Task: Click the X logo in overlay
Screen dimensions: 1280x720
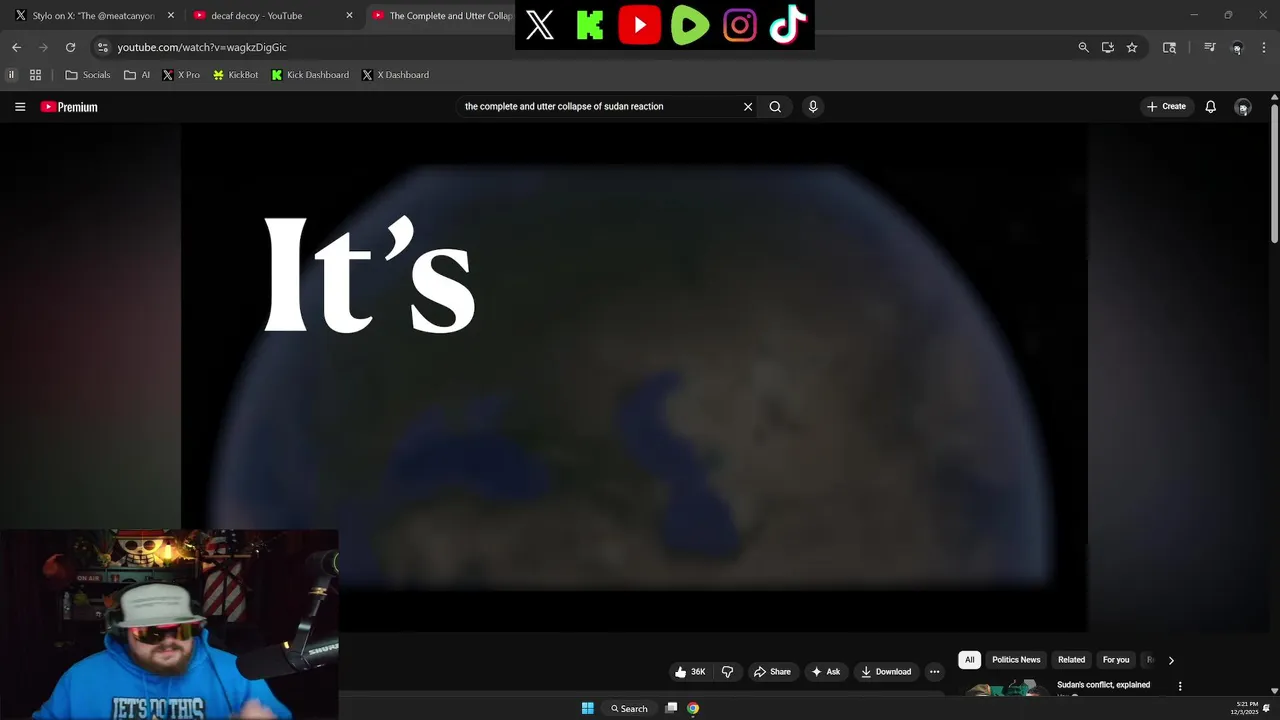Action: click(x=540, y=26)
